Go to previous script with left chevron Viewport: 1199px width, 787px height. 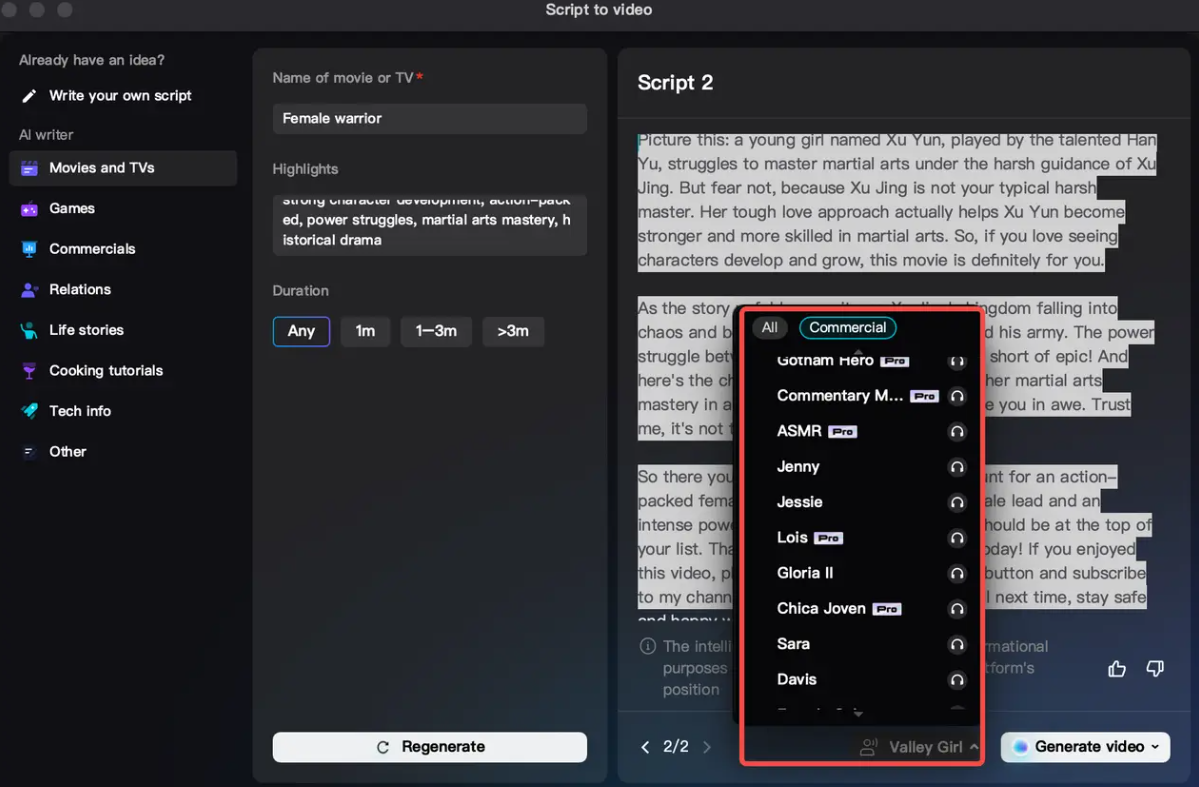(x=644, y=746)
